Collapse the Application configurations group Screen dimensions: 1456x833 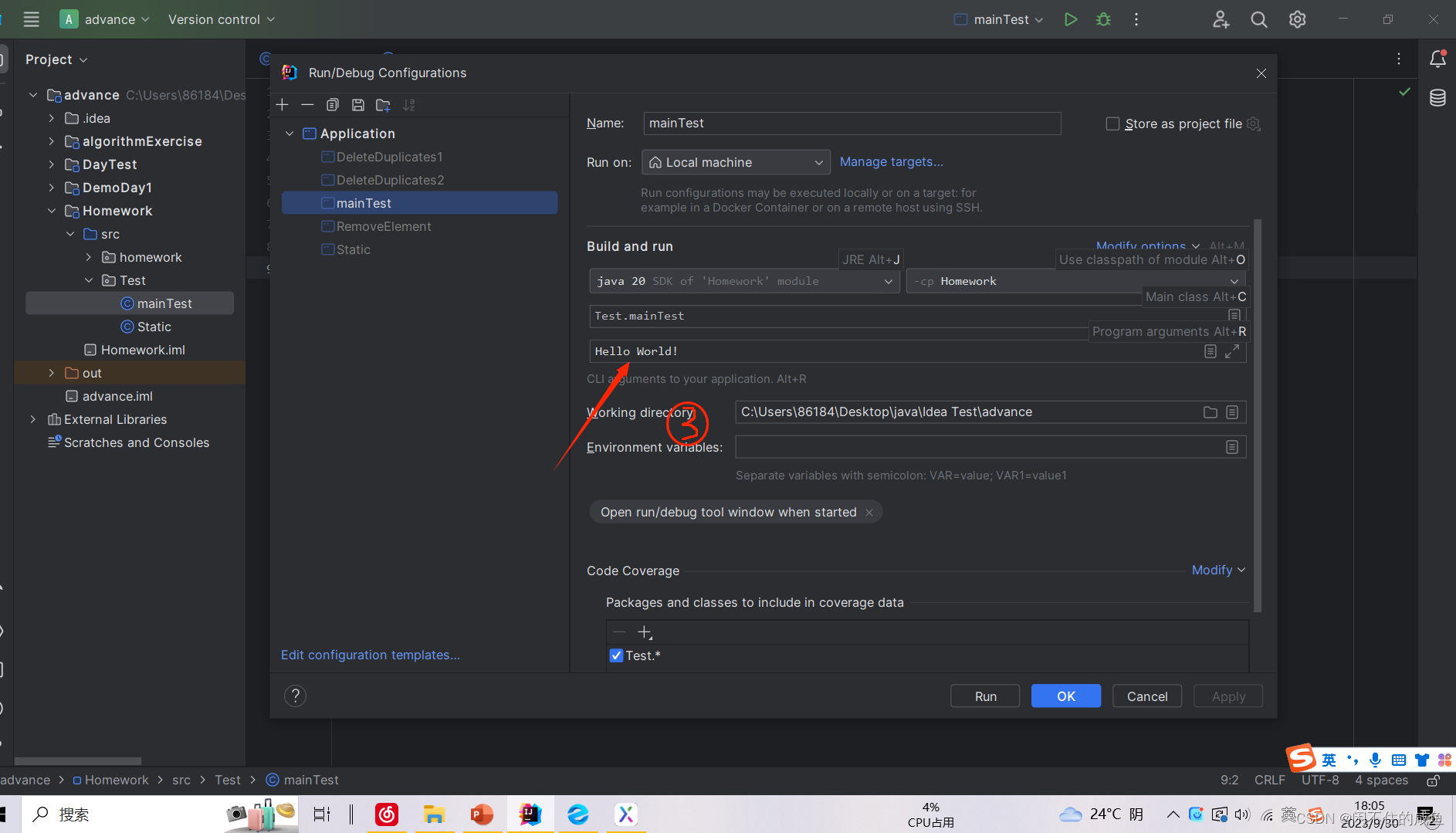pyautogui.click(x=290, y=133)
